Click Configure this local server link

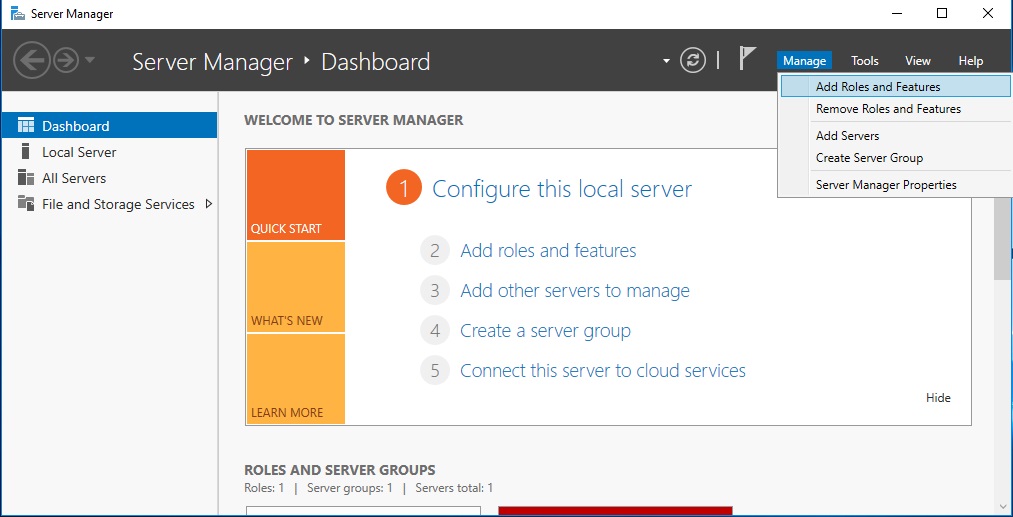[x=561, y=189]
